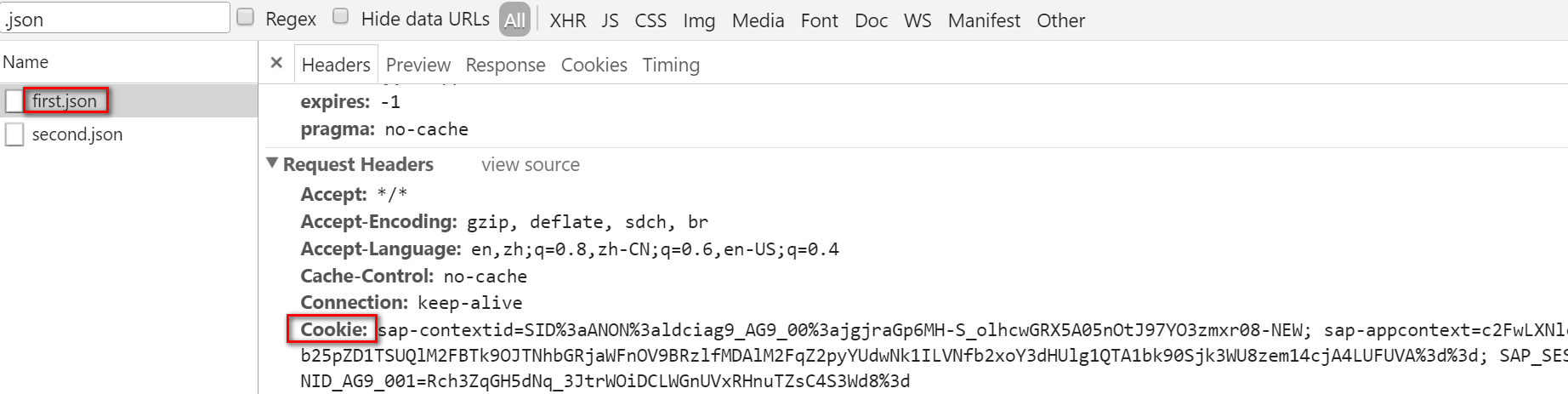This screenshot has height=394, width=1568.
Task: Select the Headers tab
Action: [336, 66]
